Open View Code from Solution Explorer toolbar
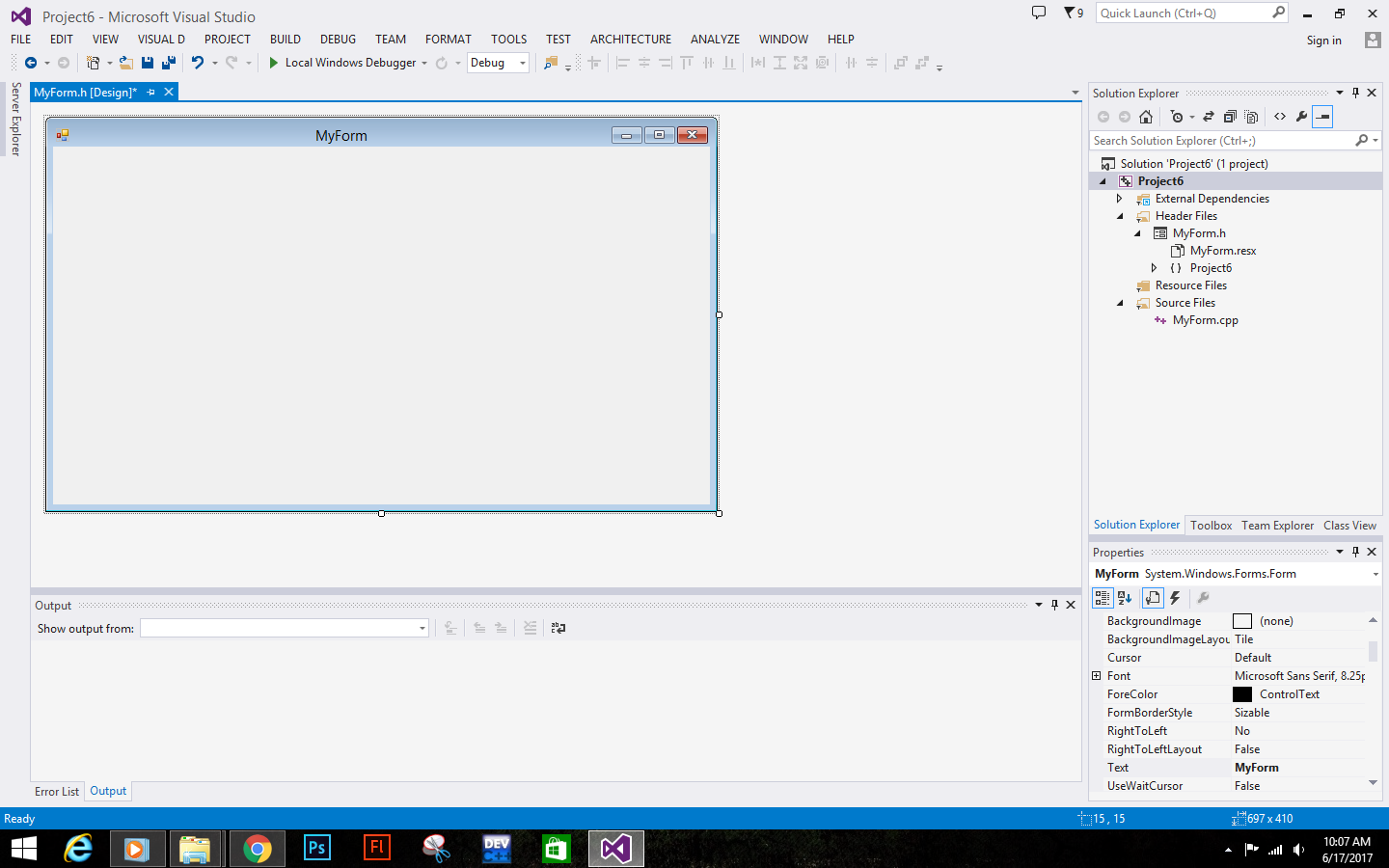Screen dimensions: 1389x868 point(1280,116)
